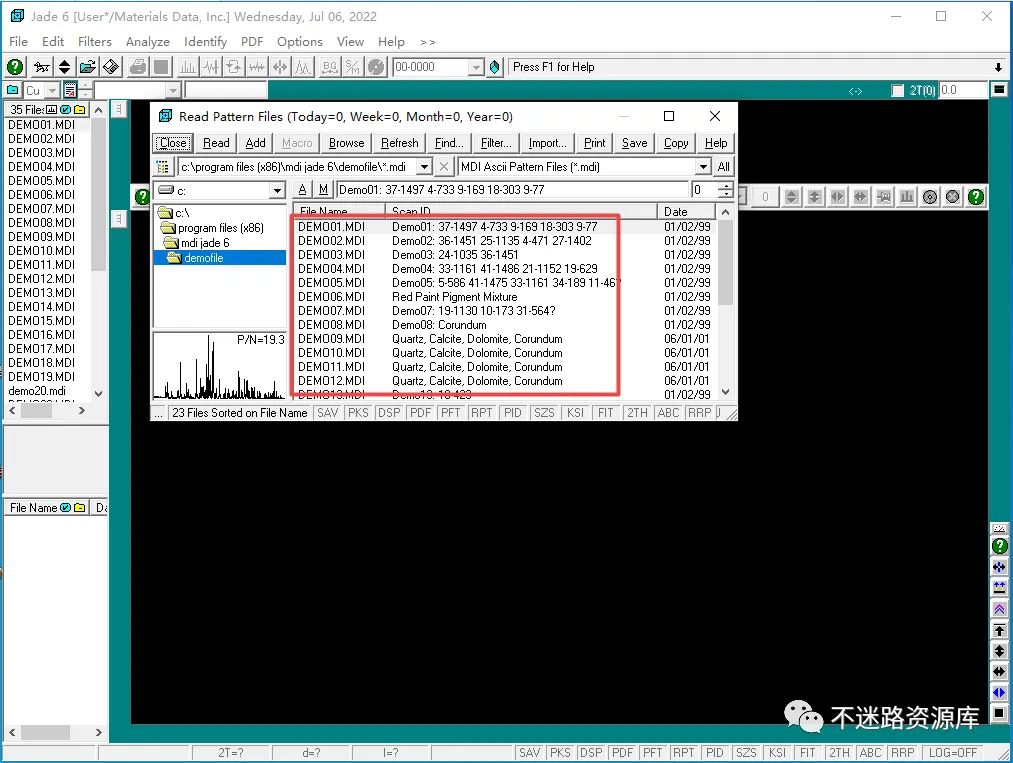Image resolution: width=1013 pixels, height=763 pixels.
Task: Click the green help question-mark icon in main toolbar
Action: pyautogui.click(x=15, y=67)
